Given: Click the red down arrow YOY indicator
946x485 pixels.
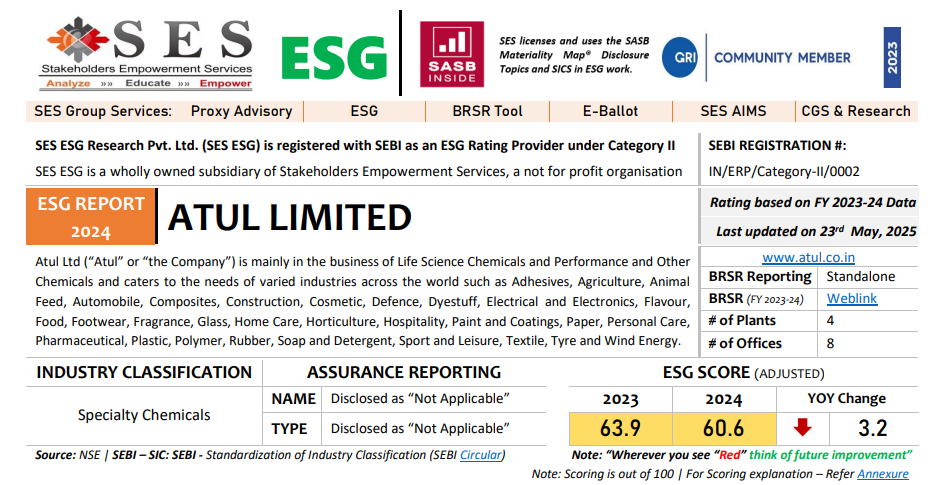Looking at the screenshot, I should pos(802,428).
